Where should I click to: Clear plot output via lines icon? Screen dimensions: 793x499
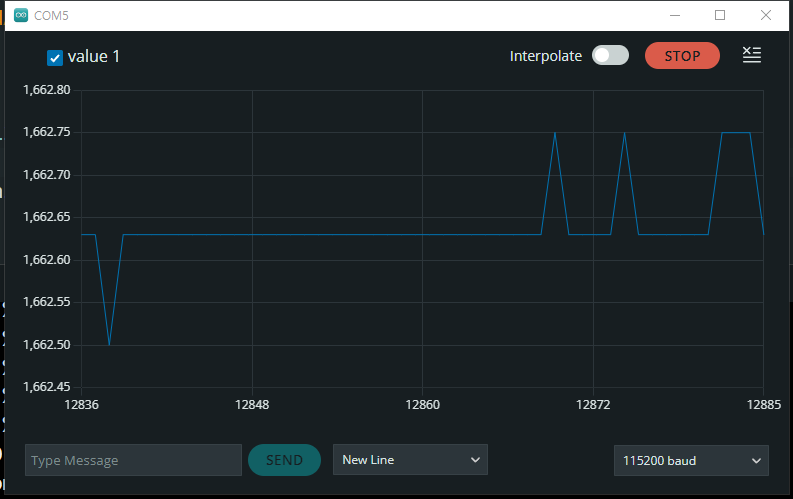[x=752, y=55]
